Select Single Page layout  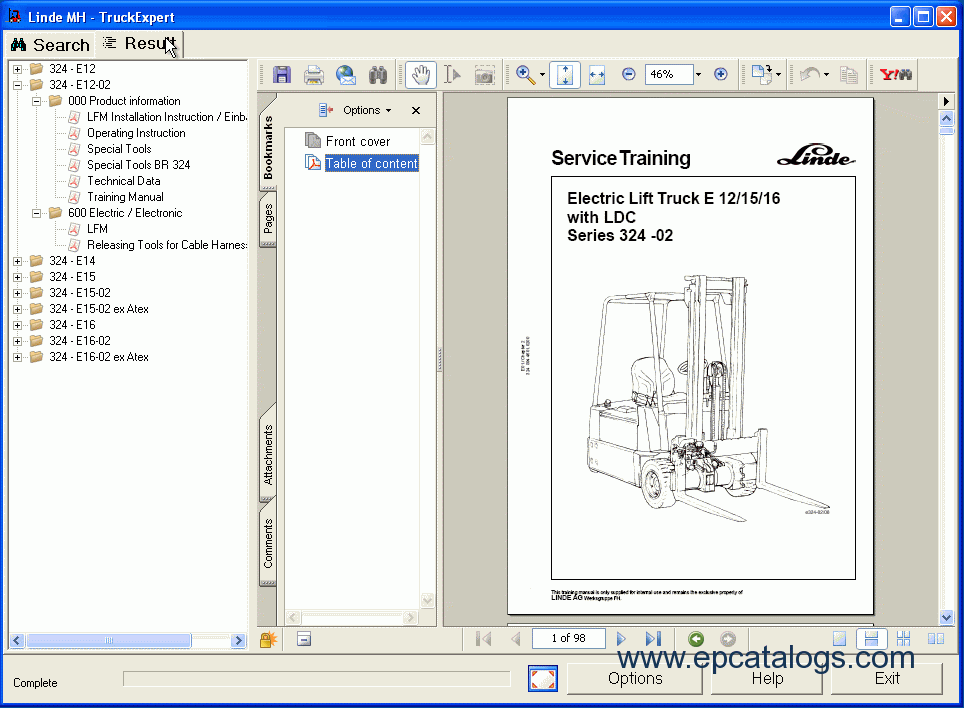[839, 639]
